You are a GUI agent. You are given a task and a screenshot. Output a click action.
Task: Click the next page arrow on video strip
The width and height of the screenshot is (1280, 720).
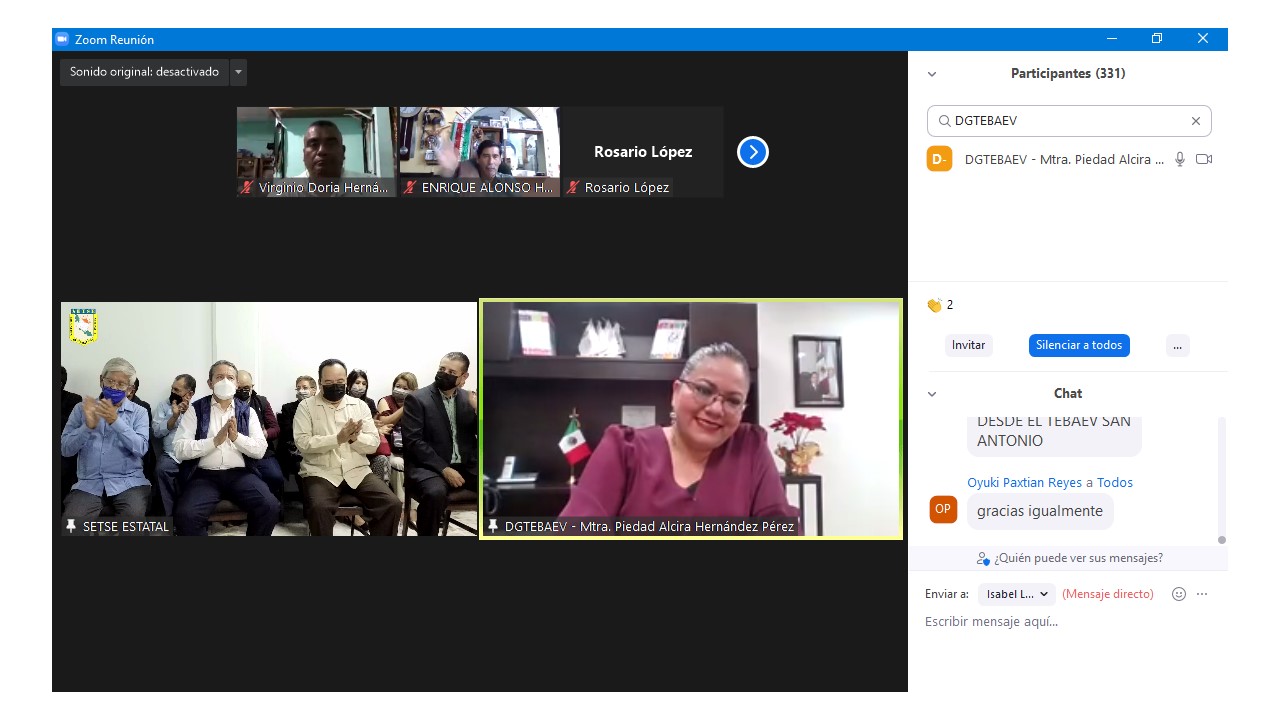(752, 152)
